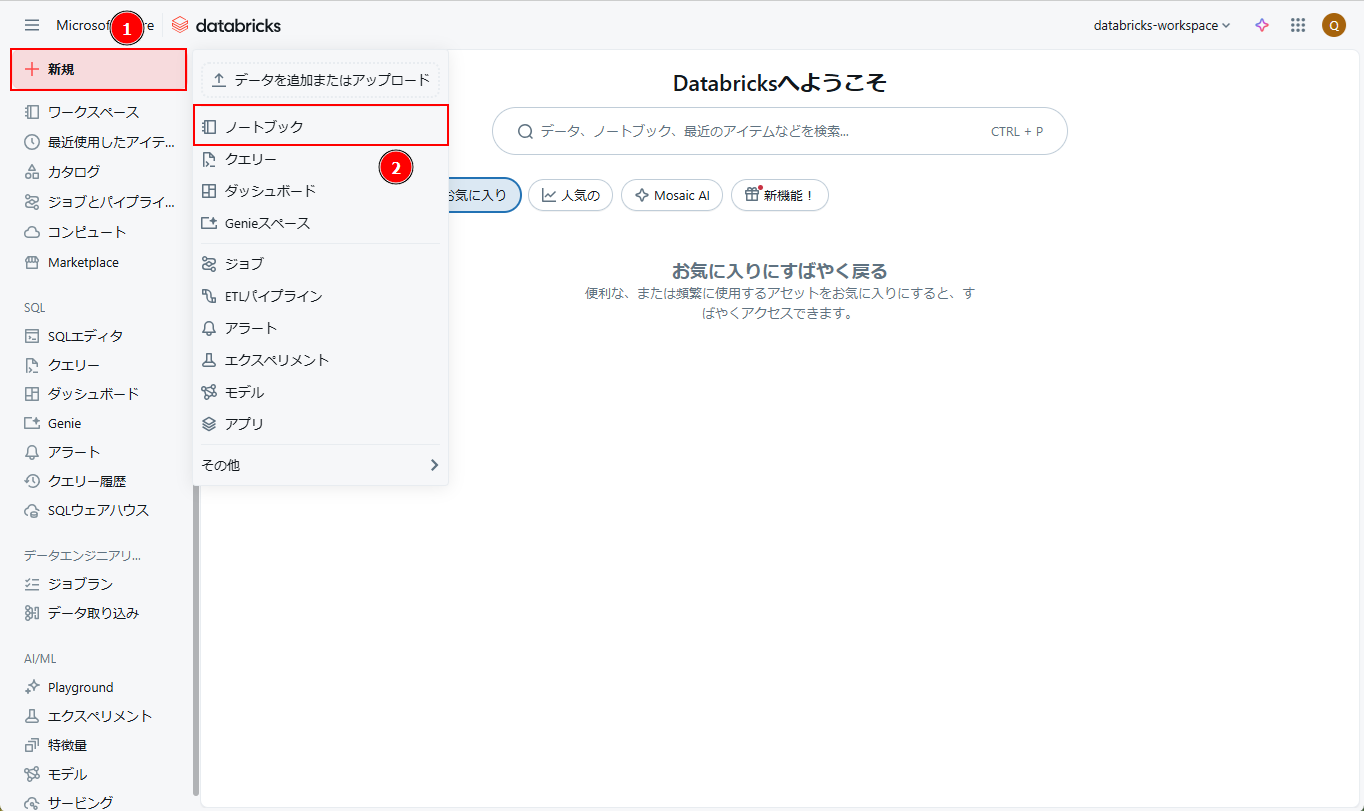This screenshot has width=1364, height=811.
Task: Show the 新機能！ tab
Action: [779, 195]
